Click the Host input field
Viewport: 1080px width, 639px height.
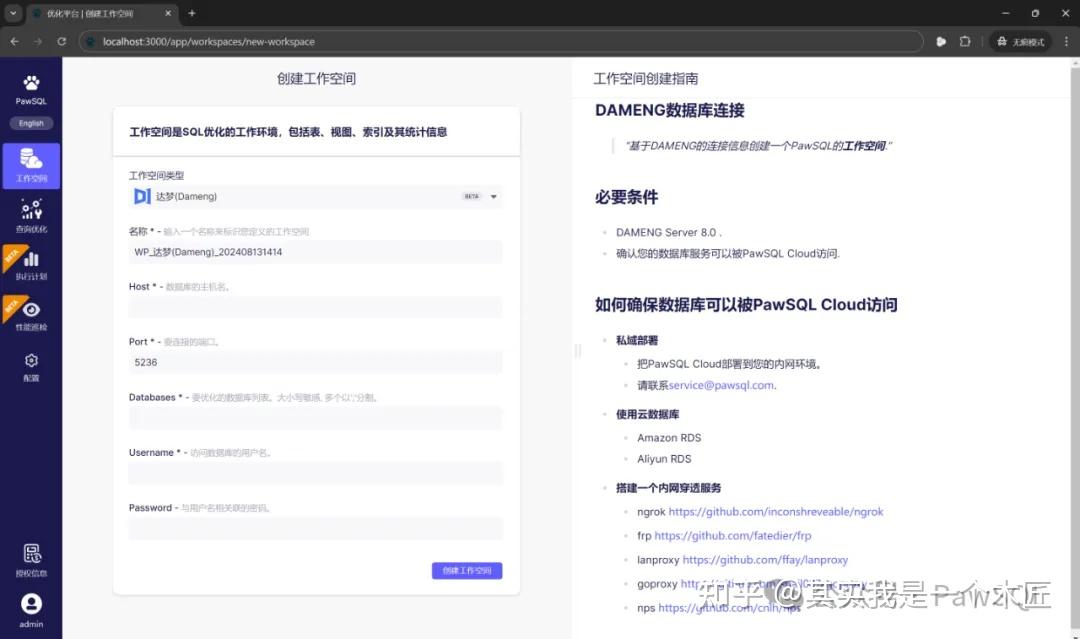coord(314,307)
